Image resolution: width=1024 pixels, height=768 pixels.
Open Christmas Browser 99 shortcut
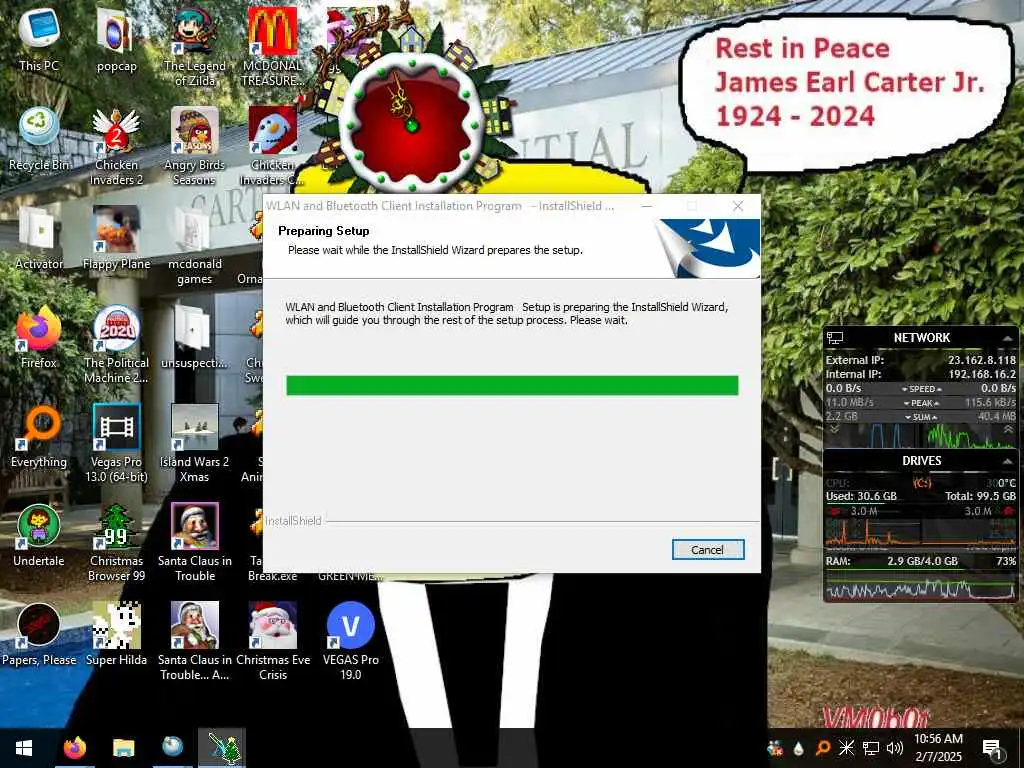pos(116,542)
